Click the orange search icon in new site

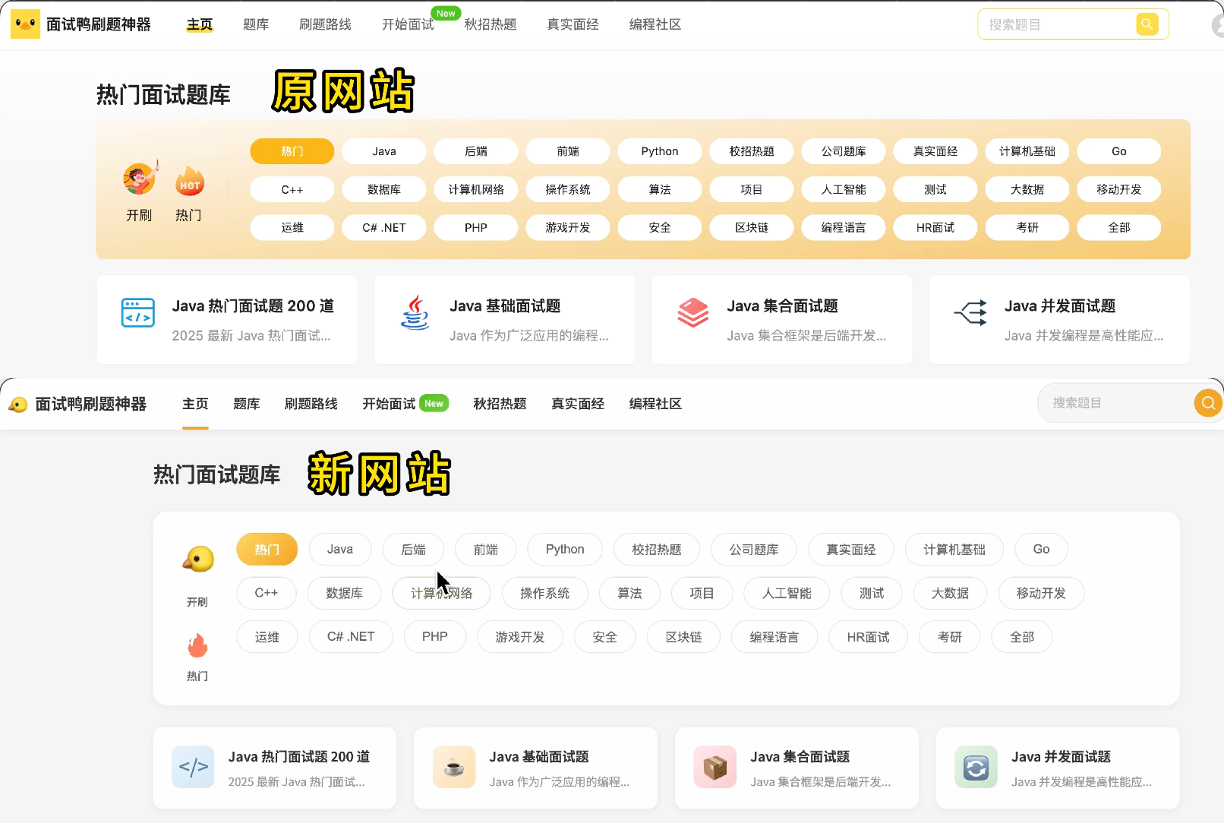pyautogui.click(x=1208, y=403)
